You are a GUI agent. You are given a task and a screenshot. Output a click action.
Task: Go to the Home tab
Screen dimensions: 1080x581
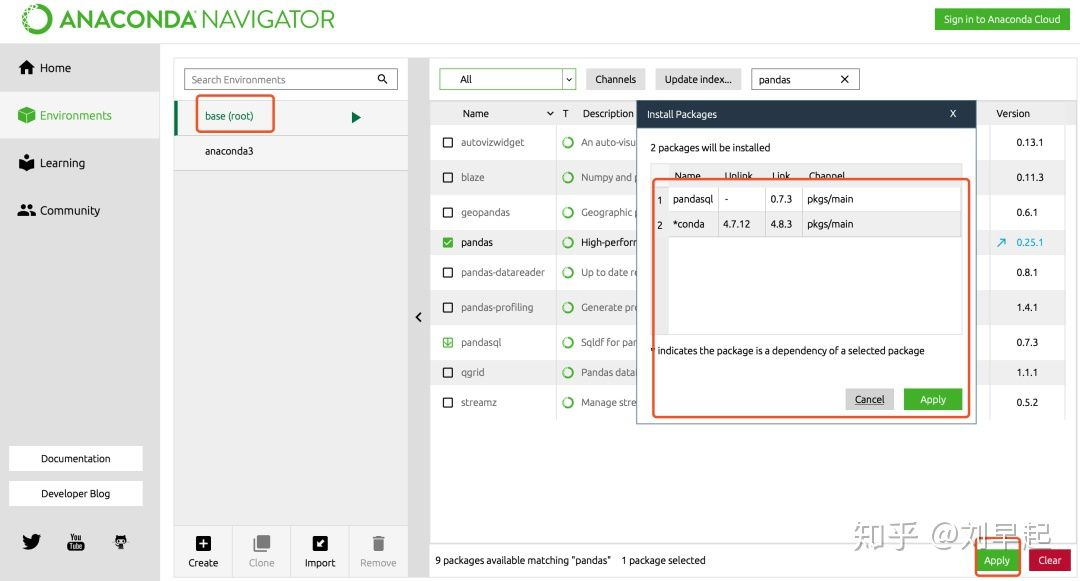[80, 68]
